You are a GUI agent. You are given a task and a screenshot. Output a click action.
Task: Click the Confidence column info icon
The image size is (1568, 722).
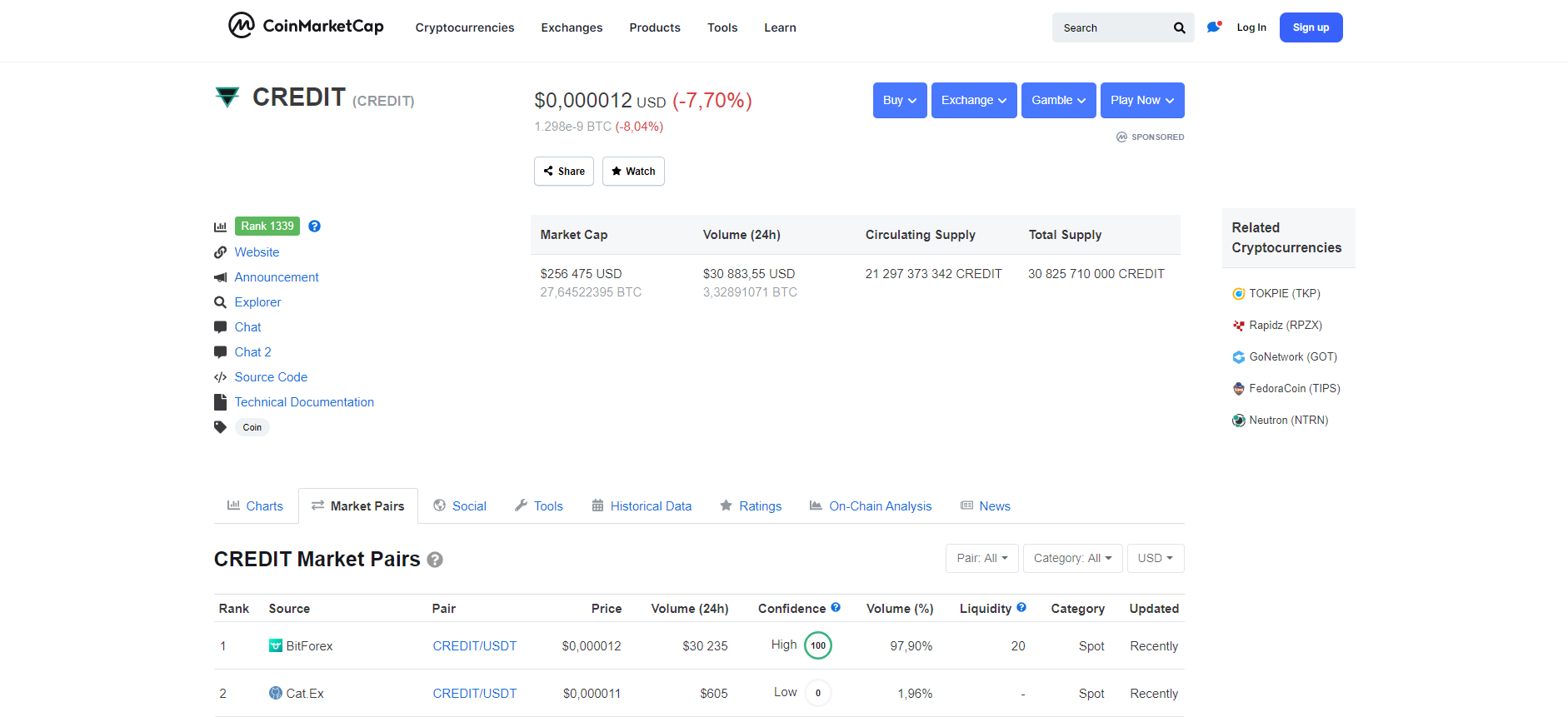(836, 608)
